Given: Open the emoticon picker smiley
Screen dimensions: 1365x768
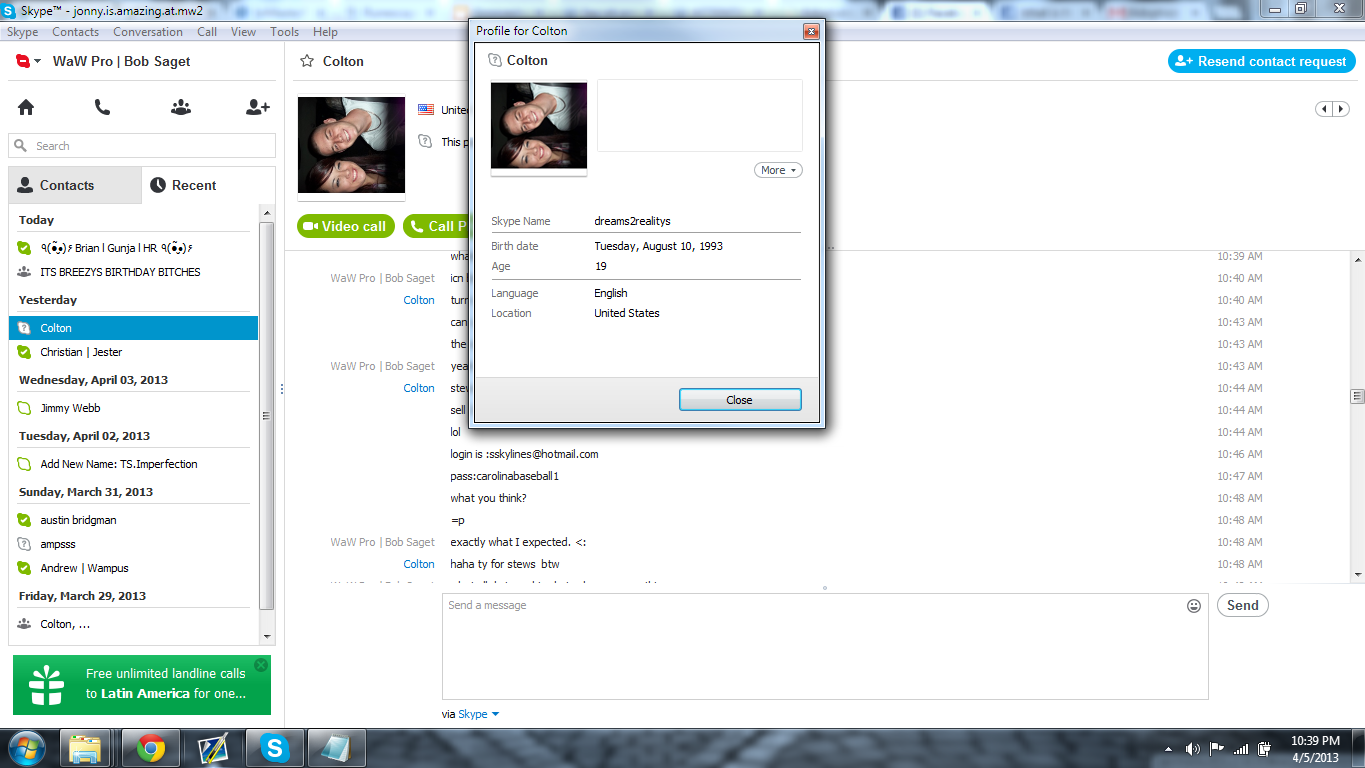Looking at the screenshot, I should [1193, 606].
